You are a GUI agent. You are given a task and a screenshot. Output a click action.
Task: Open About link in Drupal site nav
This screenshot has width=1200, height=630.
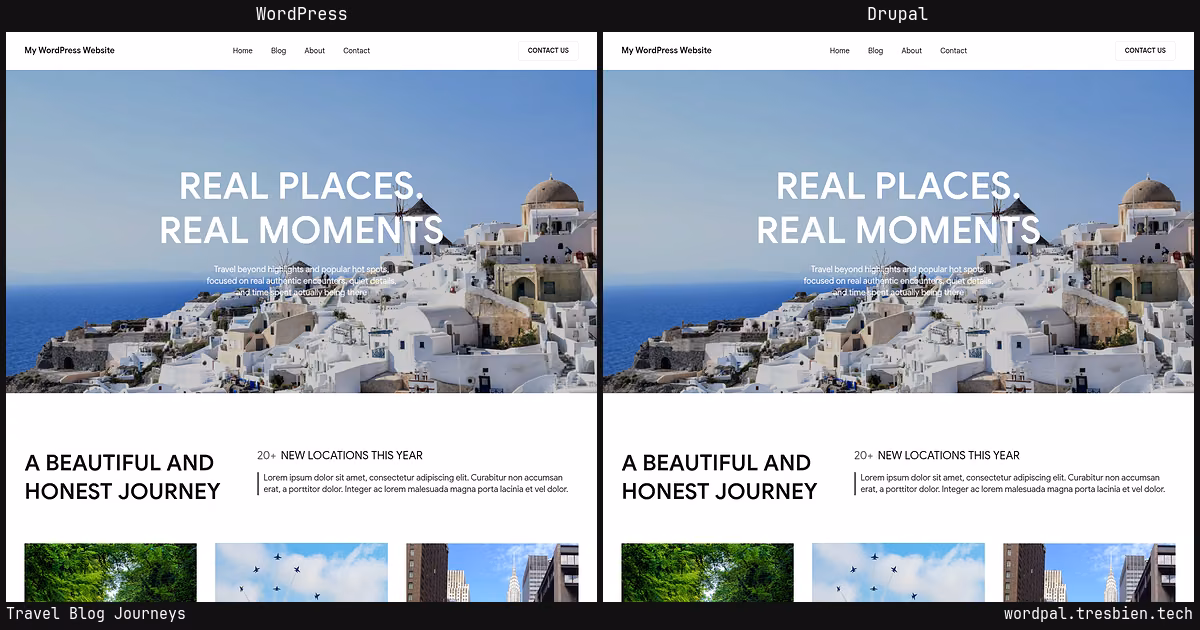[x=912, y=51]
